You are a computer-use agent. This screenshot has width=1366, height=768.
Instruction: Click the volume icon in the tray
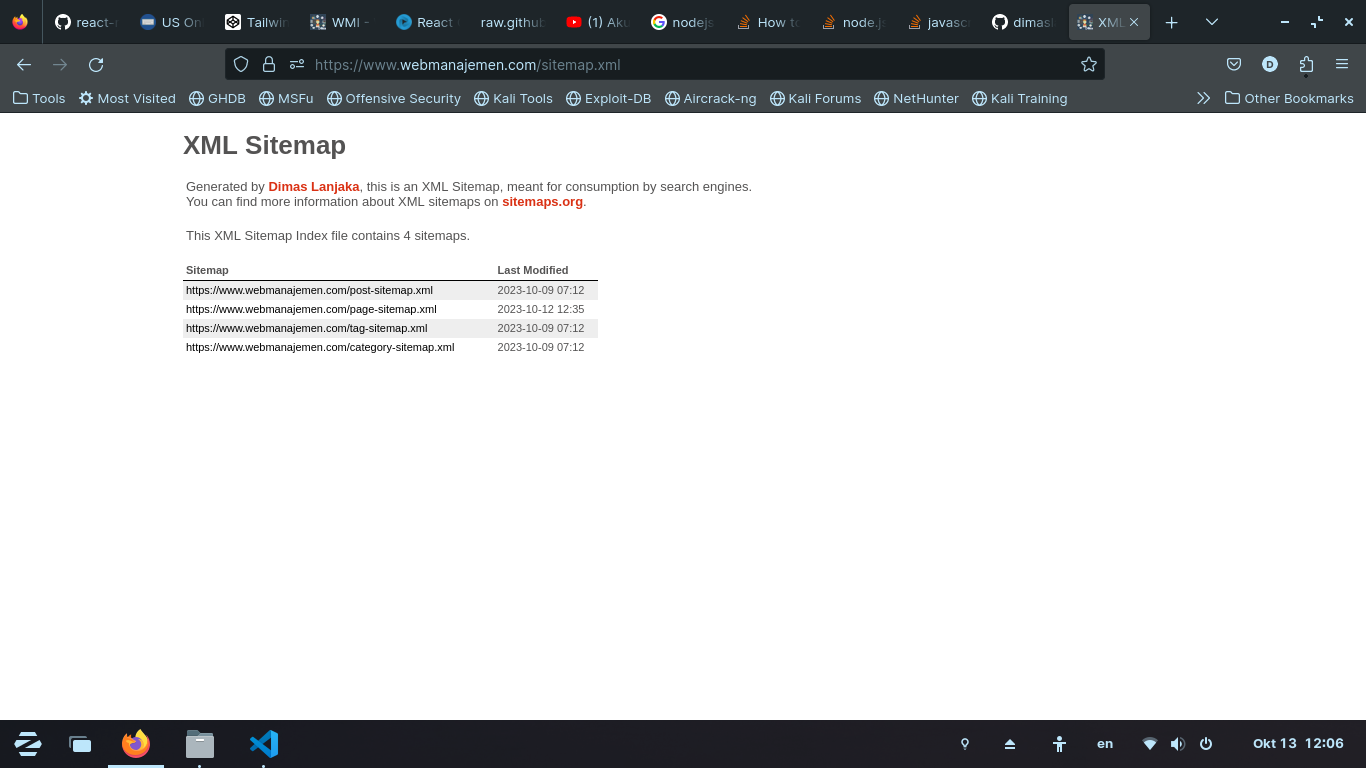tap(1177, 744)
